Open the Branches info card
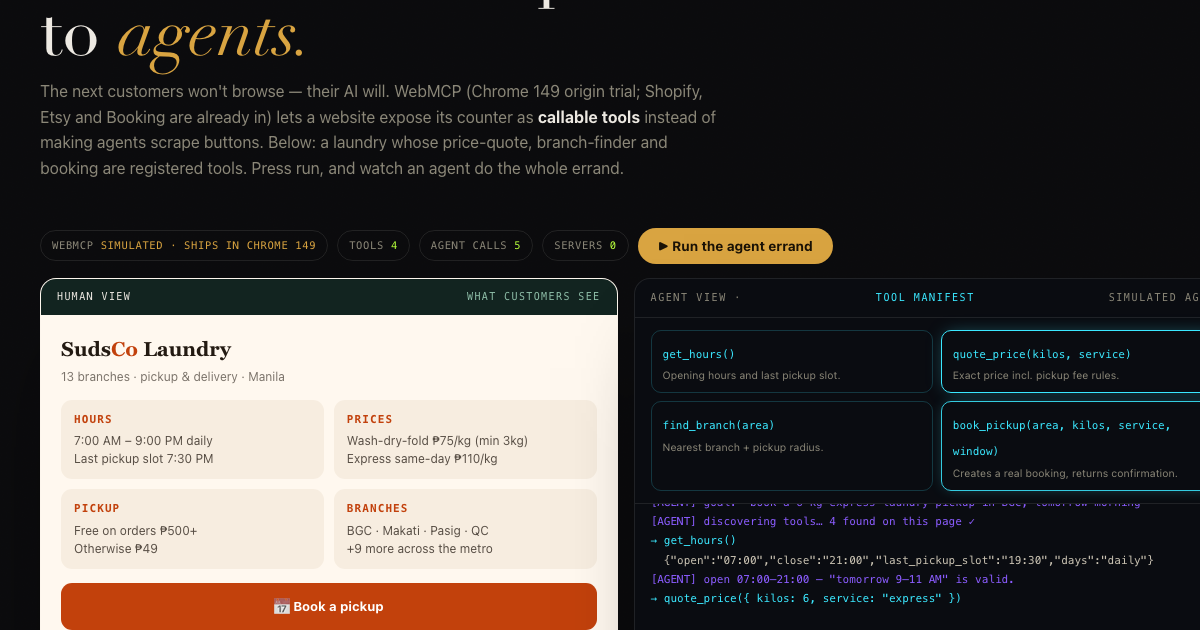1200x630 pixels. tap(465, 528)
